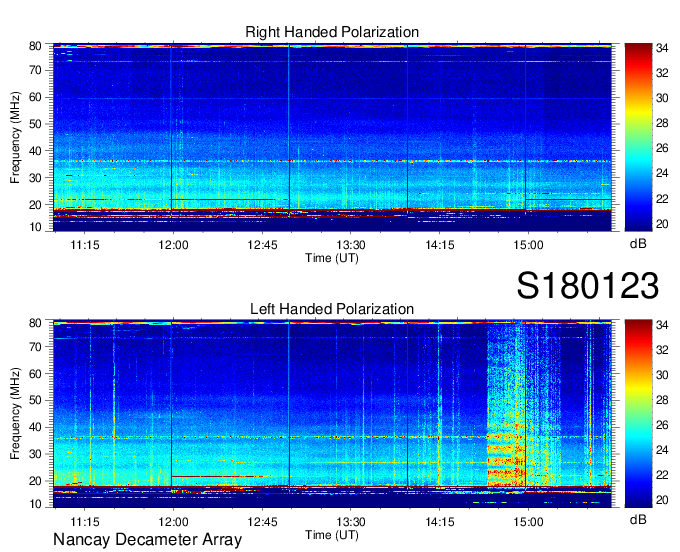Click the 13:30 tick on Right Handed time axis
This screenshot has height=552, width=680.
click(x=351, y=245)
